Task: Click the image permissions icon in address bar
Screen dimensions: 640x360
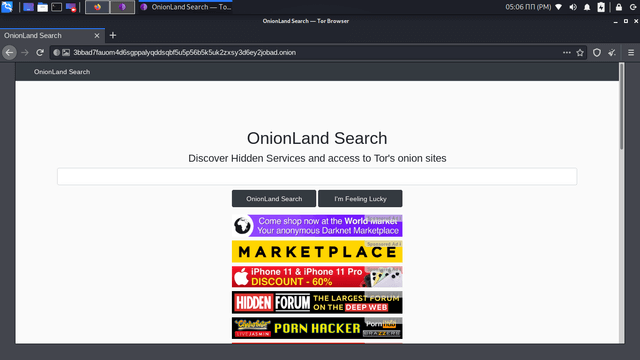Action: click(x=66, y=53)
